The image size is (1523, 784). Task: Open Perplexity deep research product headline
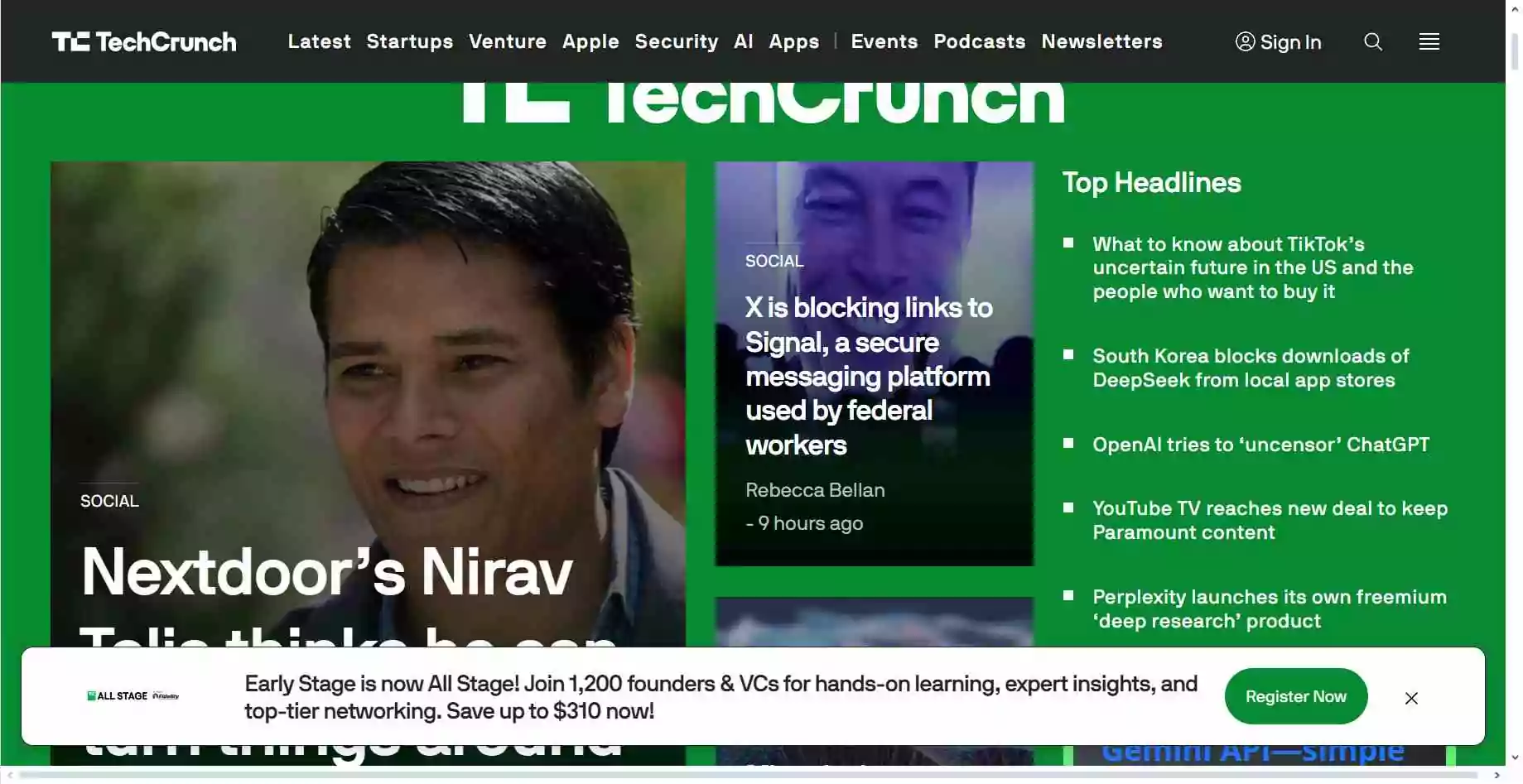pyautogui.click(x=1270, y=608)
